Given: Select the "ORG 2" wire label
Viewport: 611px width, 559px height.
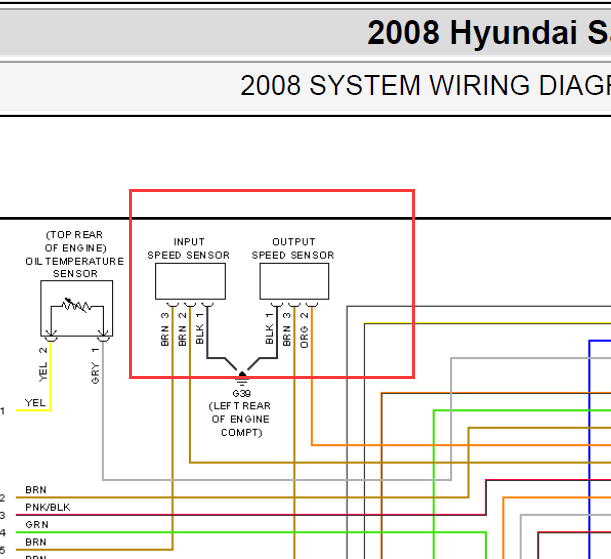Looking at the screenshot, I should (304, 330).
